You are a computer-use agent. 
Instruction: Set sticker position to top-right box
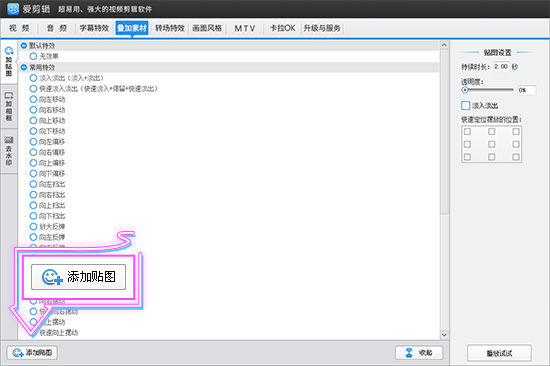click(516, 132)
